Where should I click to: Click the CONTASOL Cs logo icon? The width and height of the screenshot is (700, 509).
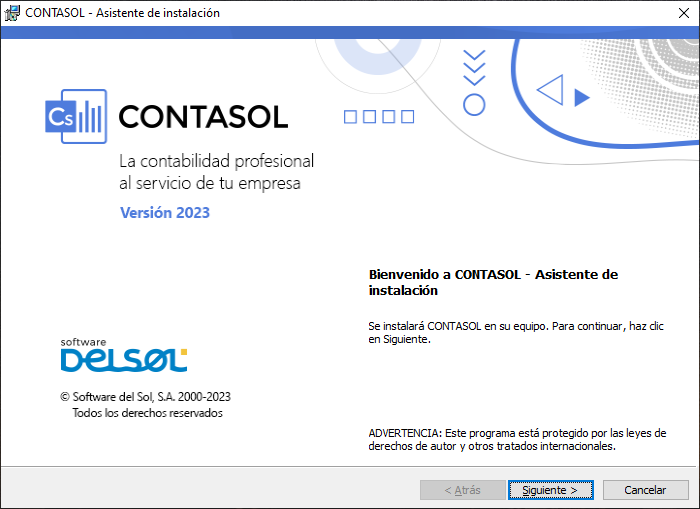pos(76,116)
